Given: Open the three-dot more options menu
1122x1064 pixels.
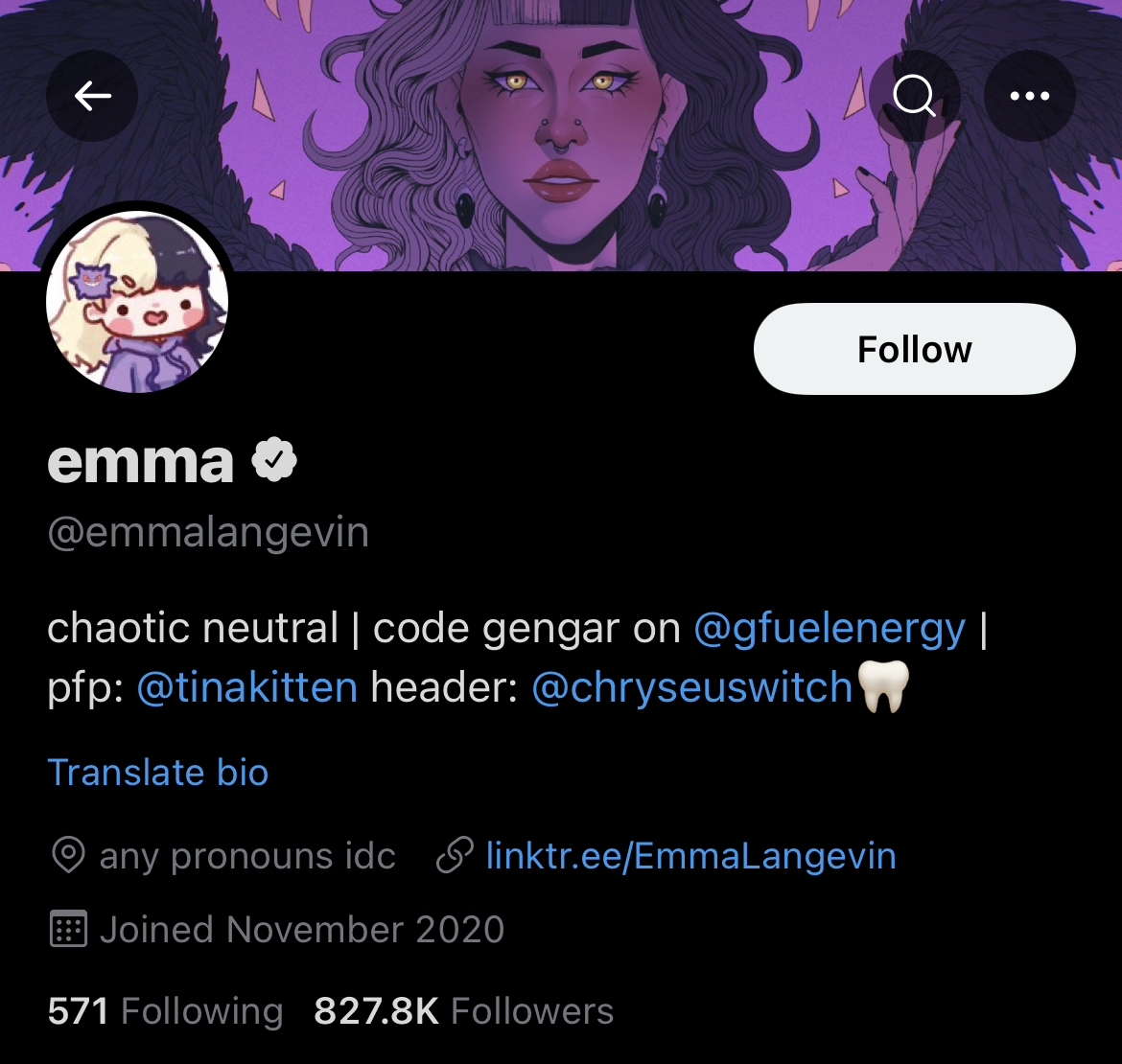Looking at the screenshot, I should [x=1030, y=96].
